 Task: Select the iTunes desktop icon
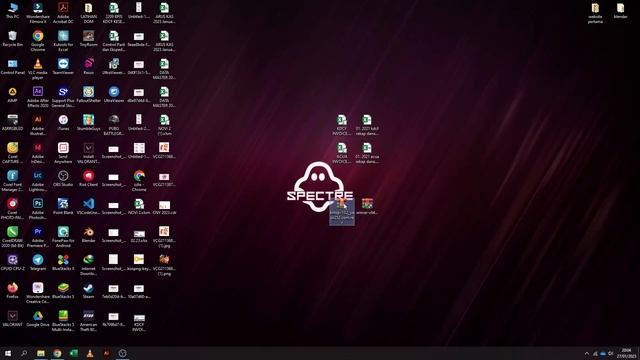[x=63, y=123]
